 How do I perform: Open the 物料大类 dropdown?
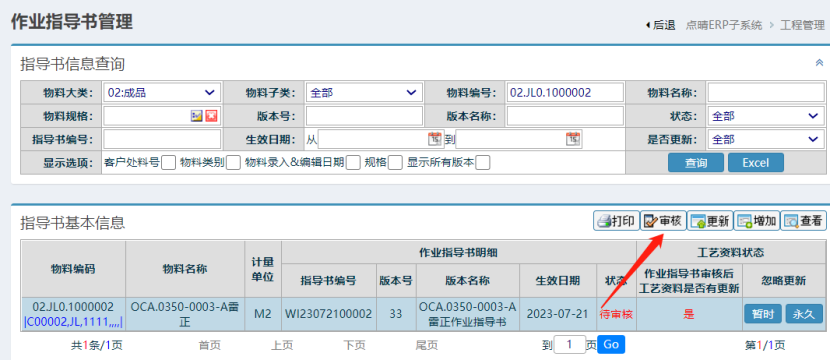click(x=162, y=93)
